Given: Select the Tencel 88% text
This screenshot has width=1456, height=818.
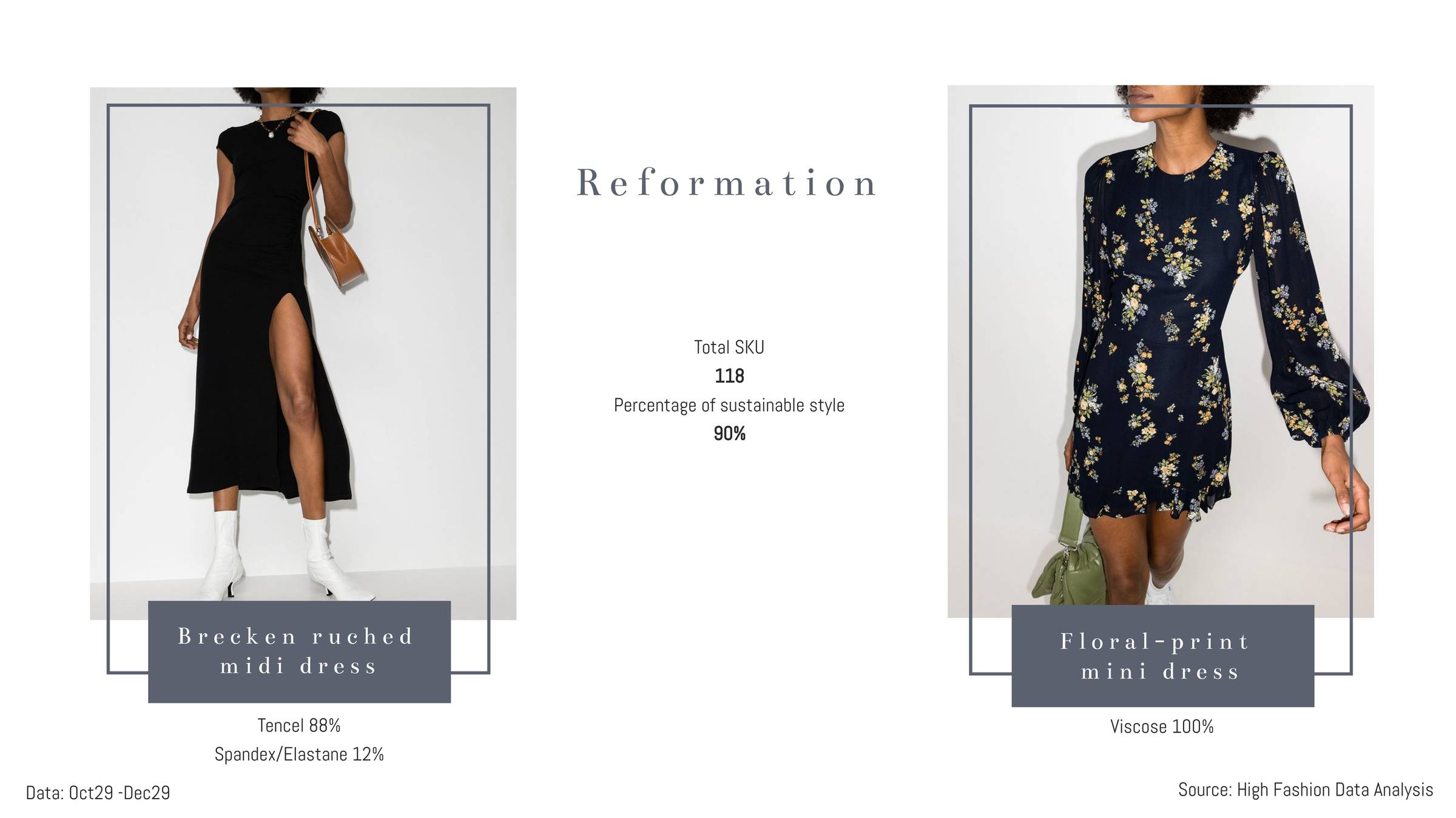Looking at the screenshot, I should 299,725.
